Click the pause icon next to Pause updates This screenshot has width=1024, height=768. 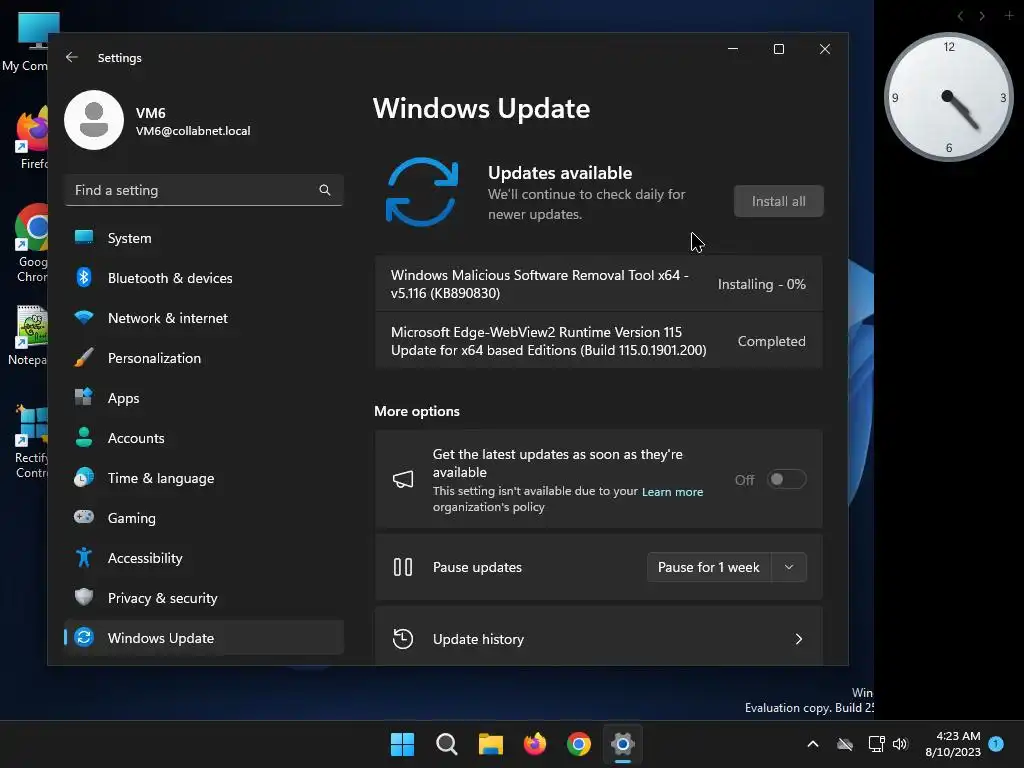coord(403,567)
